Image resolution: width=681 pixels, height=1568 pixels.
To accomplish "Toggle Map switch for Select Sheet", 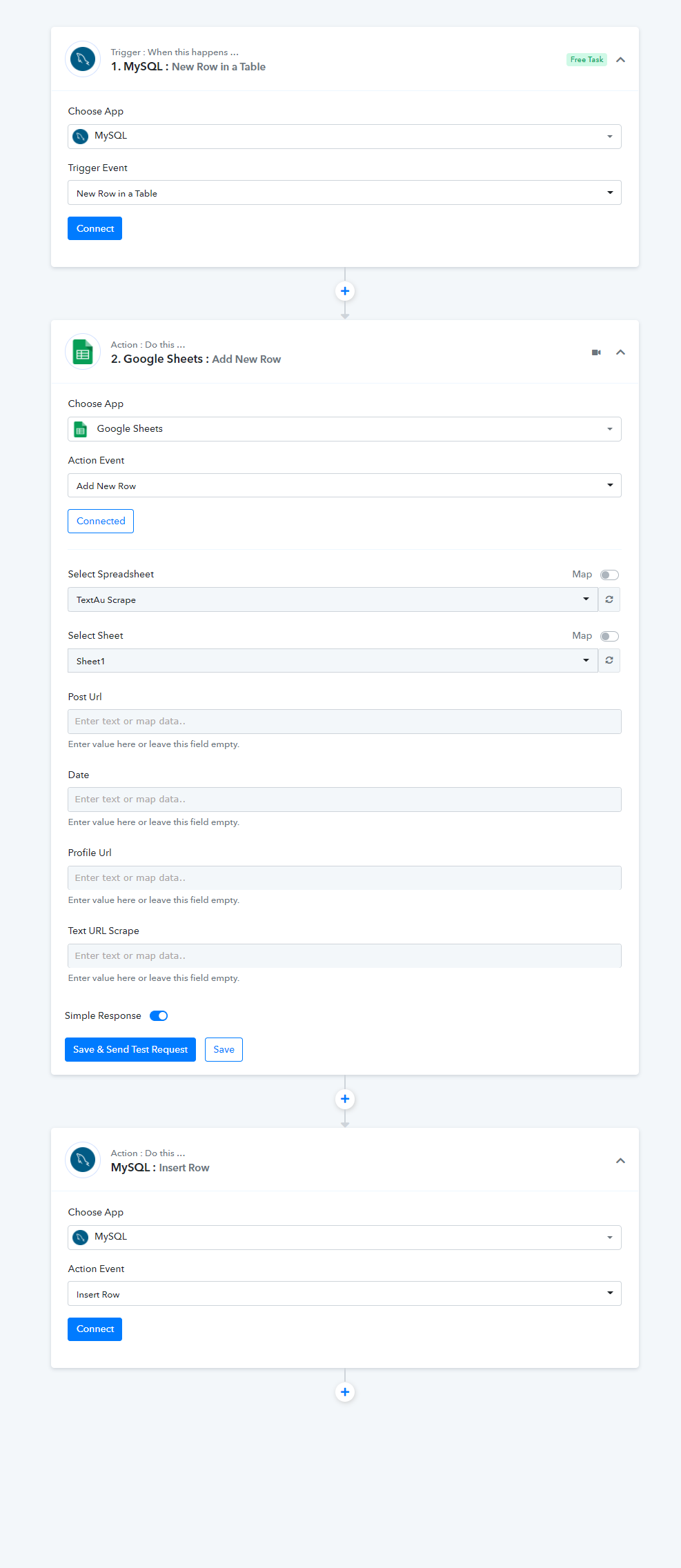I will [609, 636].
